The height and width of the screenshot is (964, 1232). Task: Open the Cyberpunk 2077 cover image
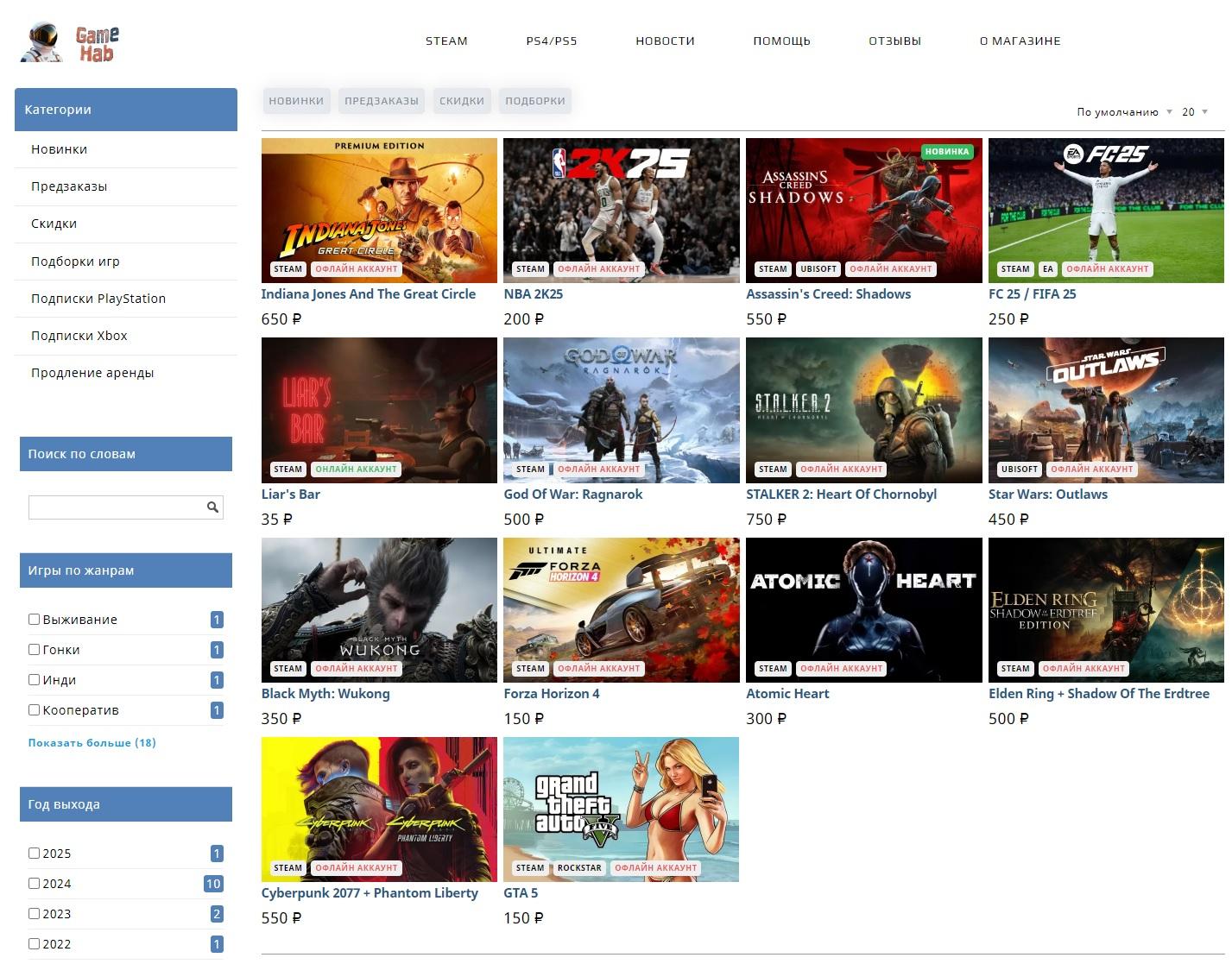pyautogui.click(x=379, y=810)
